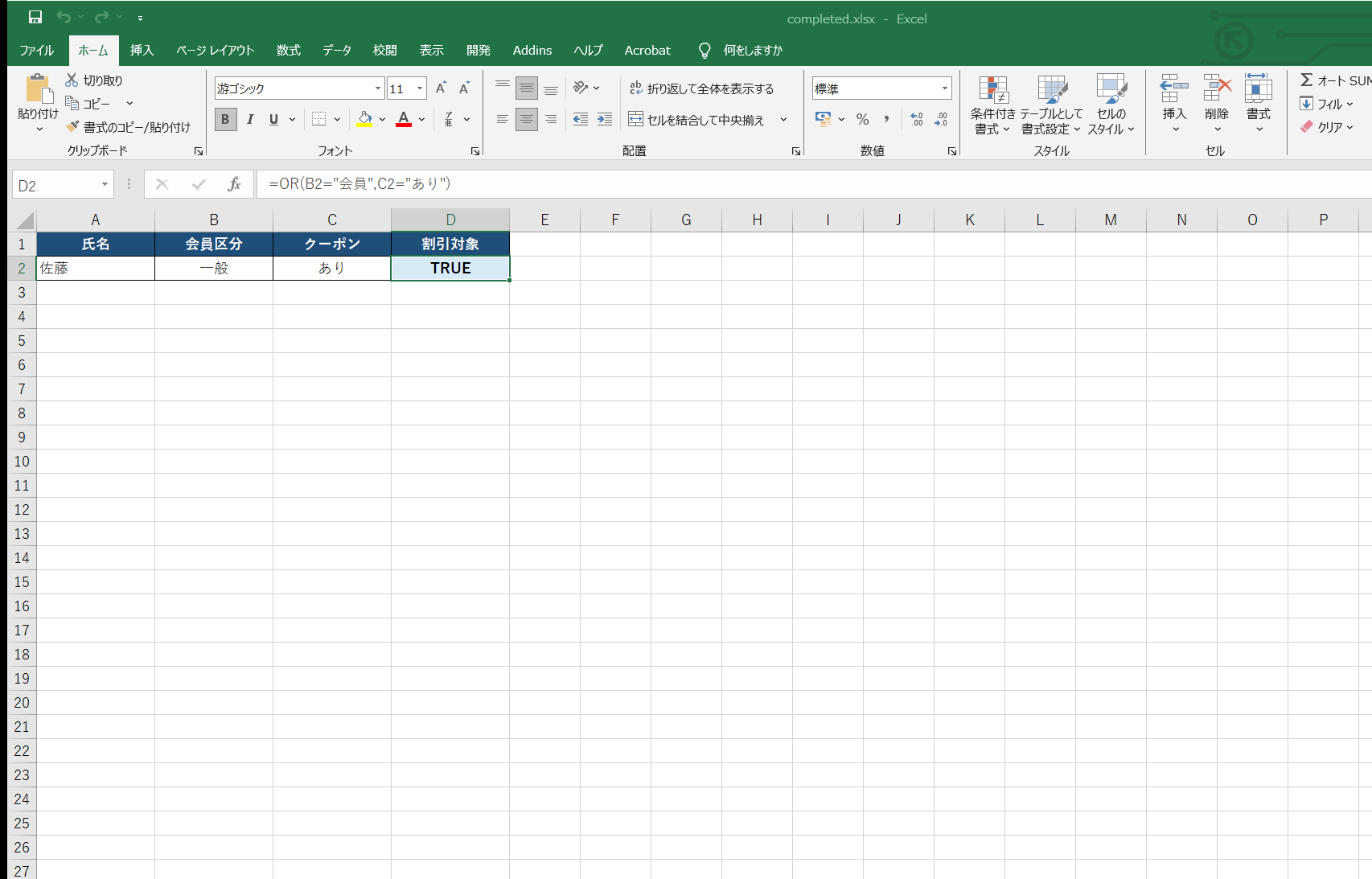Click the Decrease Indent icon
The width and height of the screenshot is (1372, 879).
pos(581,119)
